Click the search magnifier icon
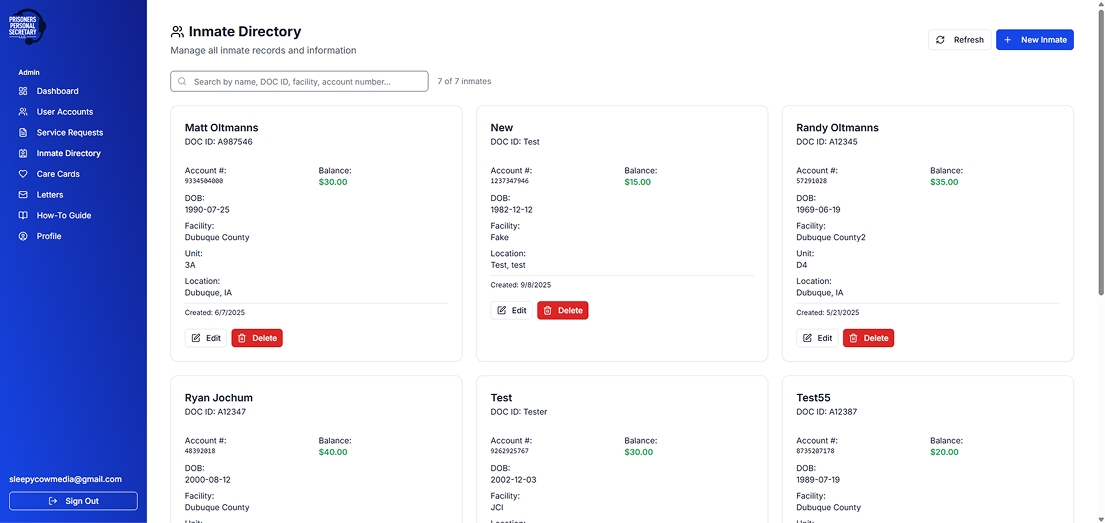 (x=182, y=82)
